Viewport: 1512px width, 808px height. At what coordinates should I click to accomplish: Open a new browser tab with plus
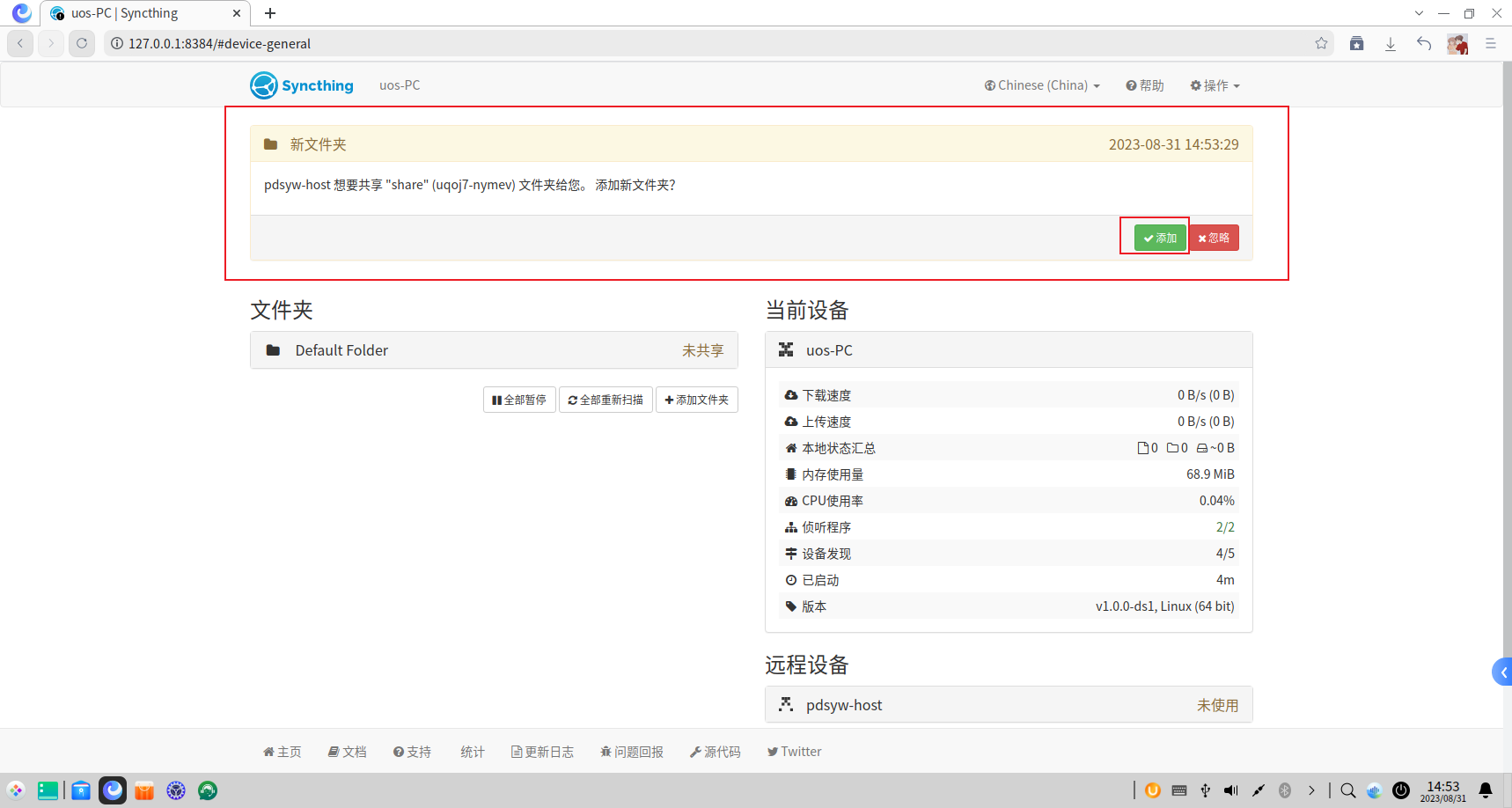click(x=270, y=13)
